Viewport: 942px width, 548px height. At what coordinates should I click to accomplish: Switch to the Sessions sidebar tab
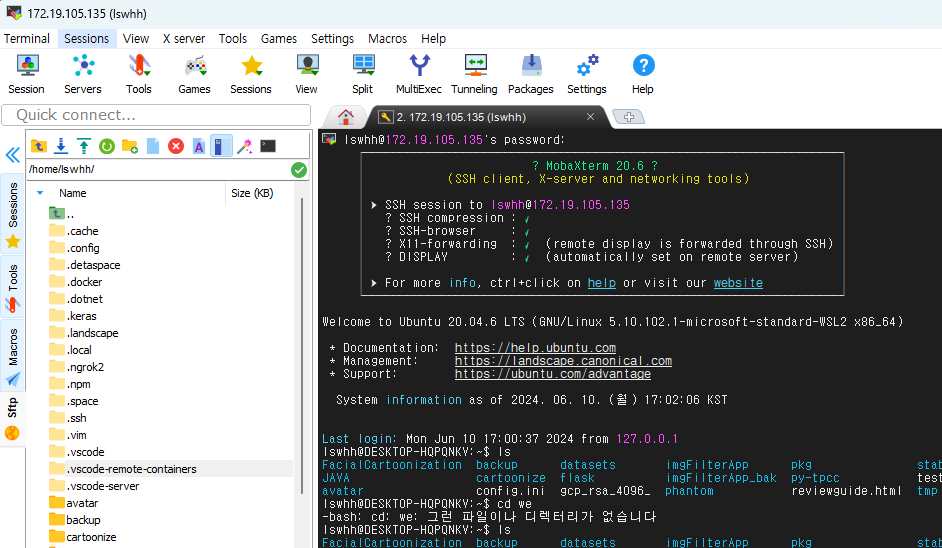[13, 215]
